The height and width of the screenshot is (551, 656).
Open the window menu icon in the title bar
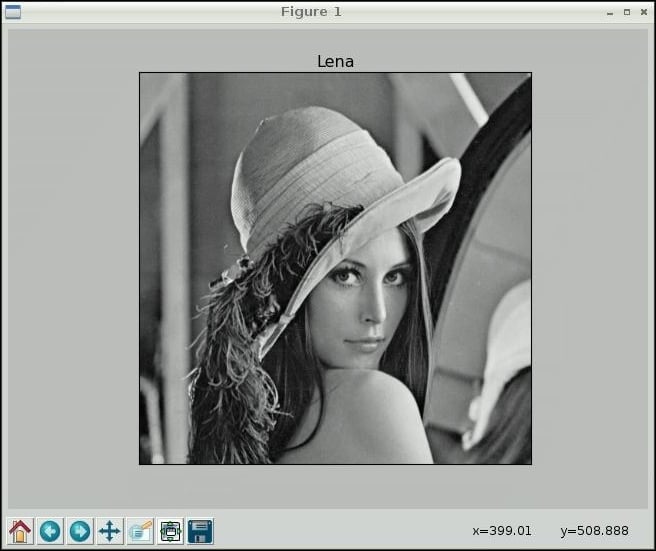(13, 12)
